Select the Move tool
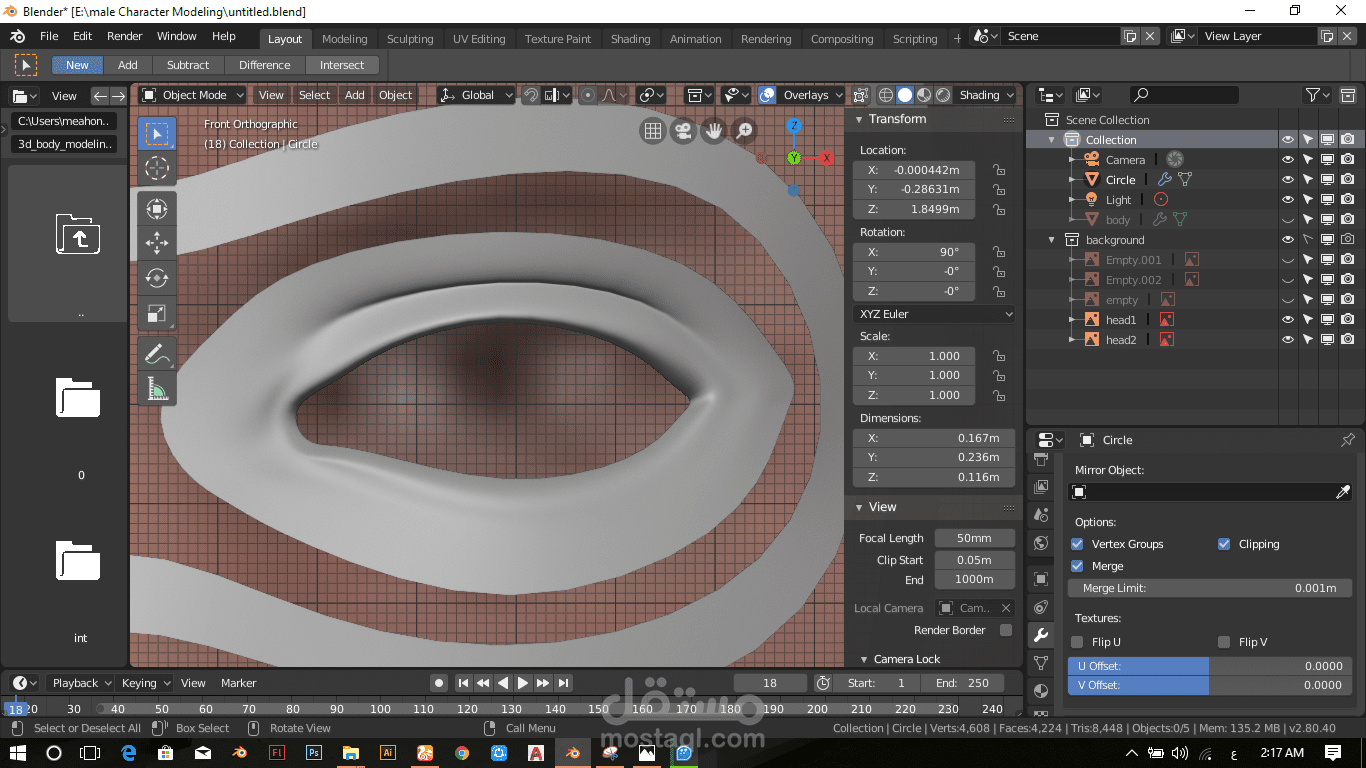 [157, 243]
